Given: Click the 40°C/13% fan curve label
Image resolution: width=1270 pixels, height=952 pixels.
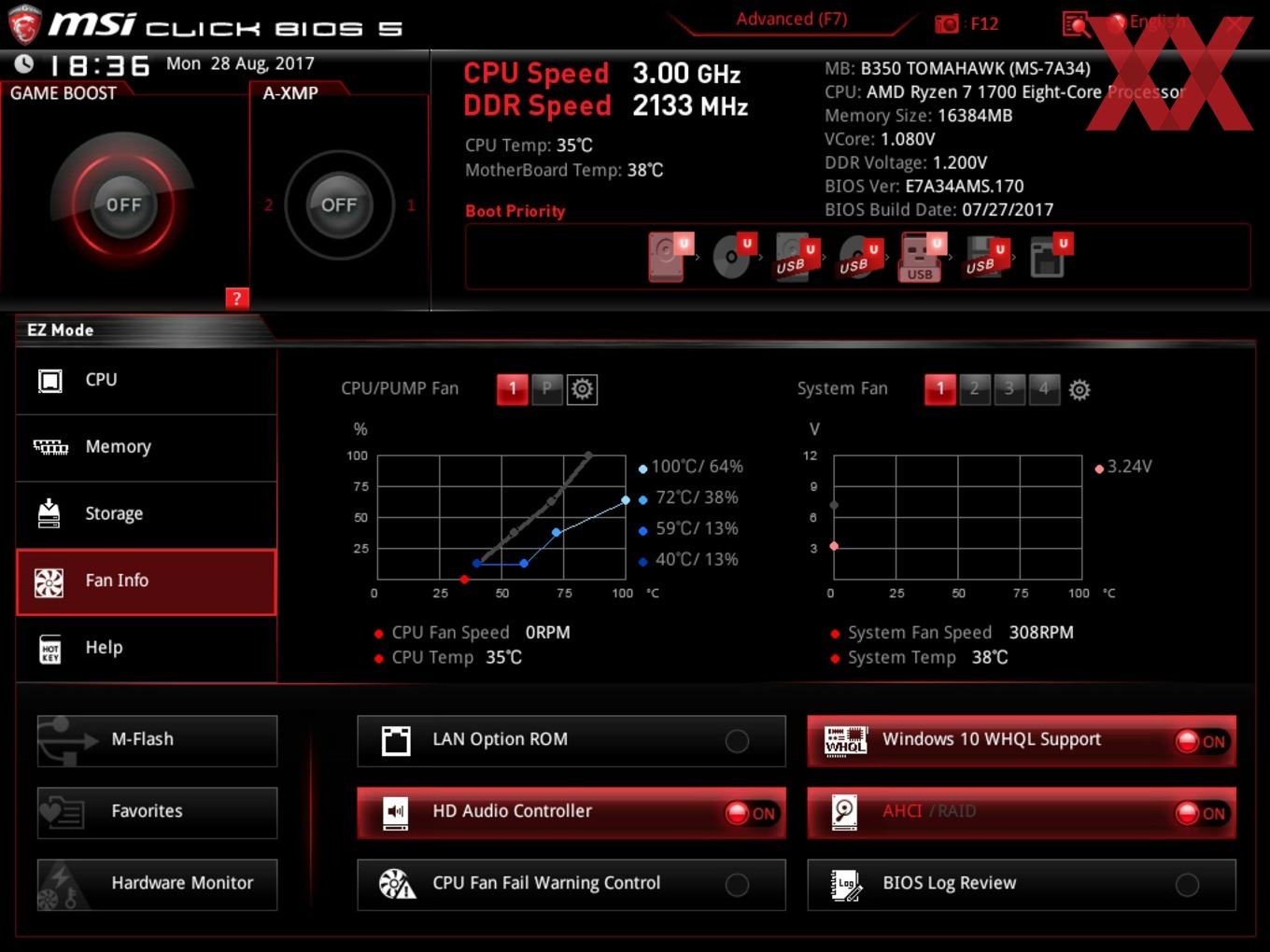Looking at the screenshot, I should point(697,559).
